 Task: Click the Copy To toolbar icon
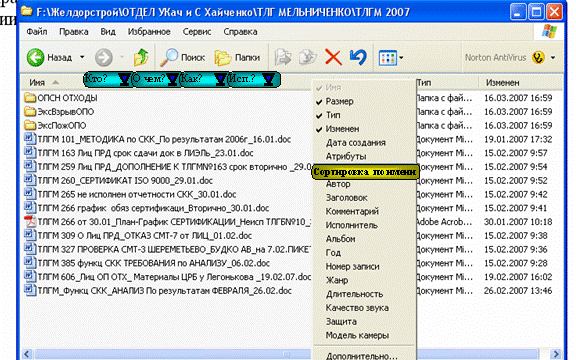308,57
